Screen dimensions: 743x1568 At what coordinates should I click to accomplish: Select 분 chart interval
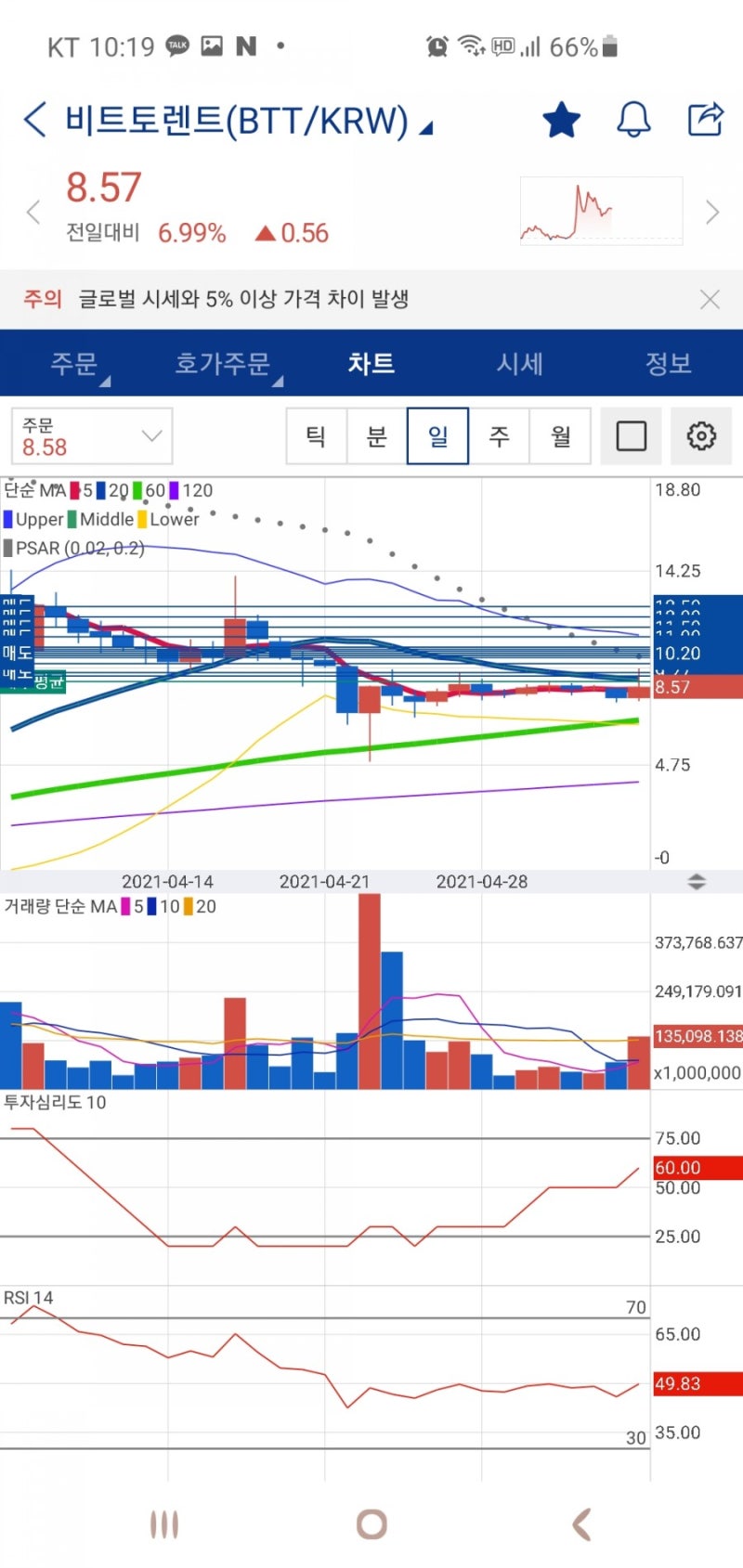coord(376,435)
